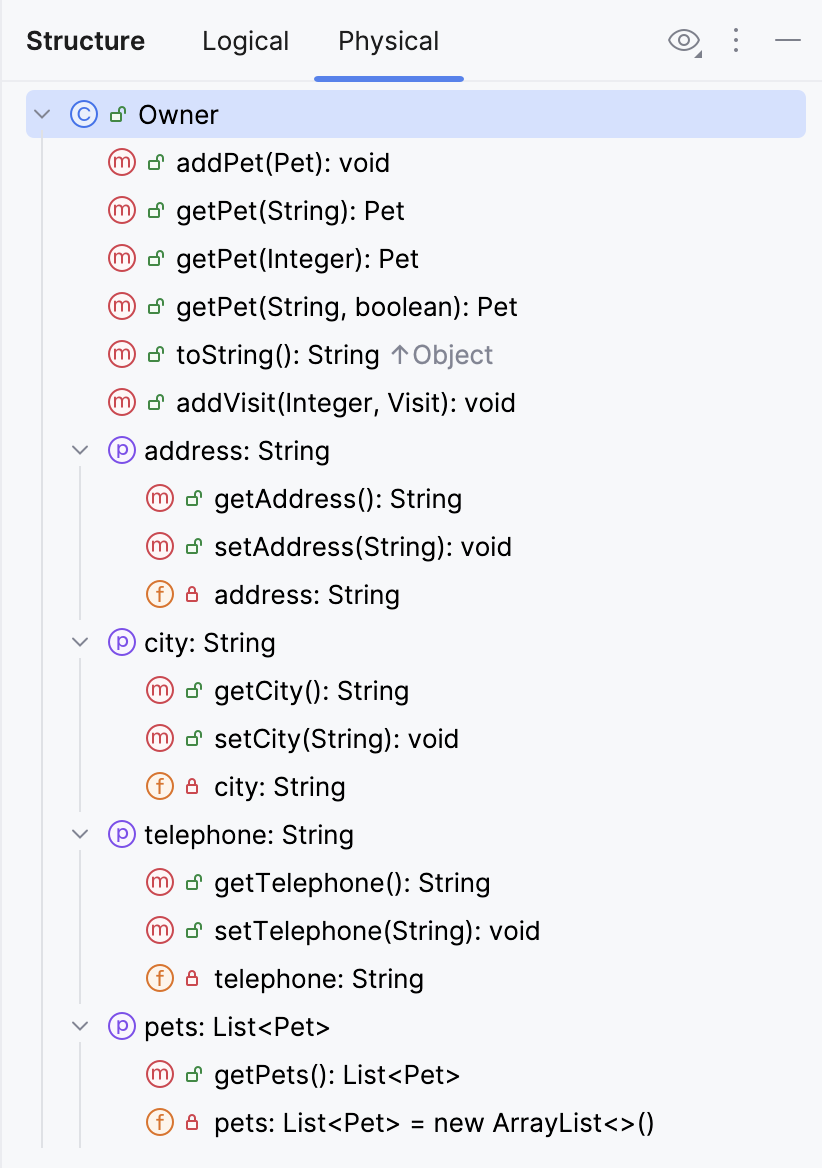
Task: Collapse the telephone: String property group
Action: pyautogui.click(x=80, y=834)
